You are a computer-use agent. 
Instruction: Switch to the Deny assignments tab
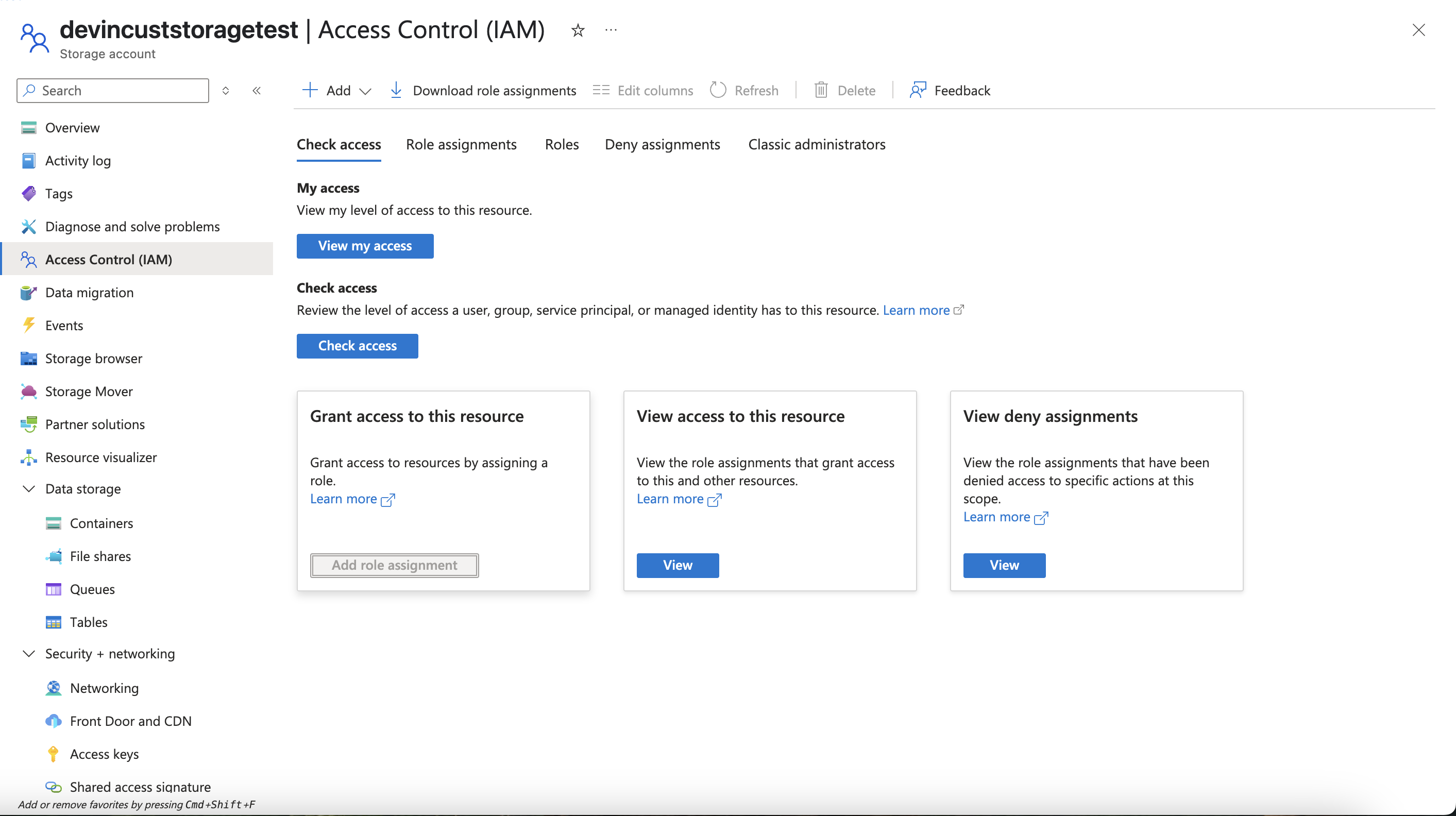pyautogui.click(x=662, y=145)
